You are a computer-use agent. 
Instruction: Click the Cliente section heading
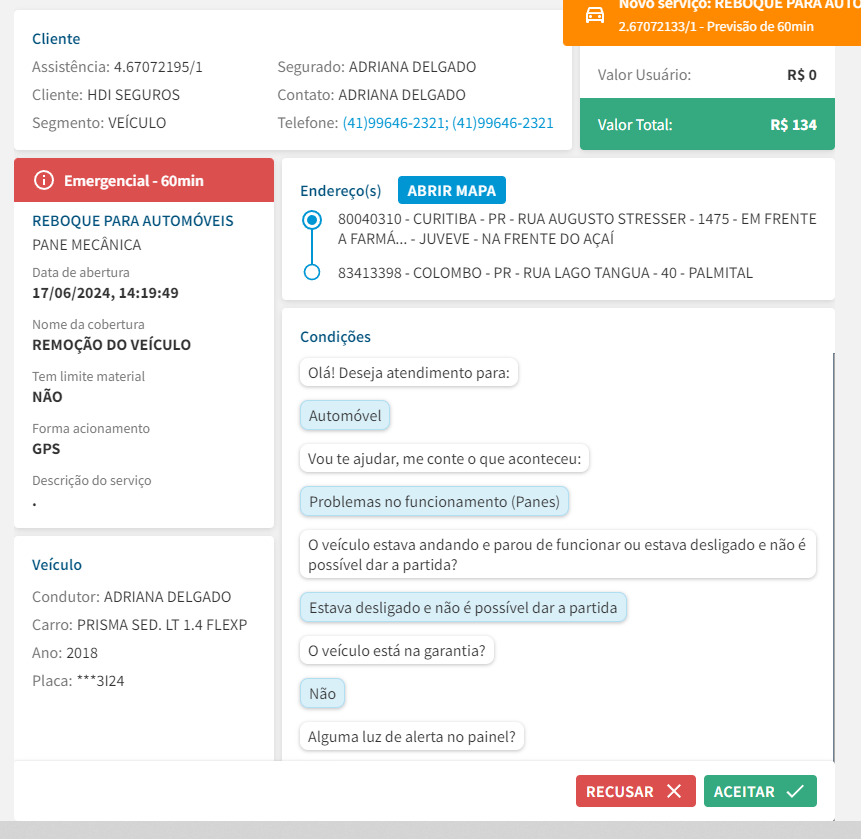pos(56,39)
